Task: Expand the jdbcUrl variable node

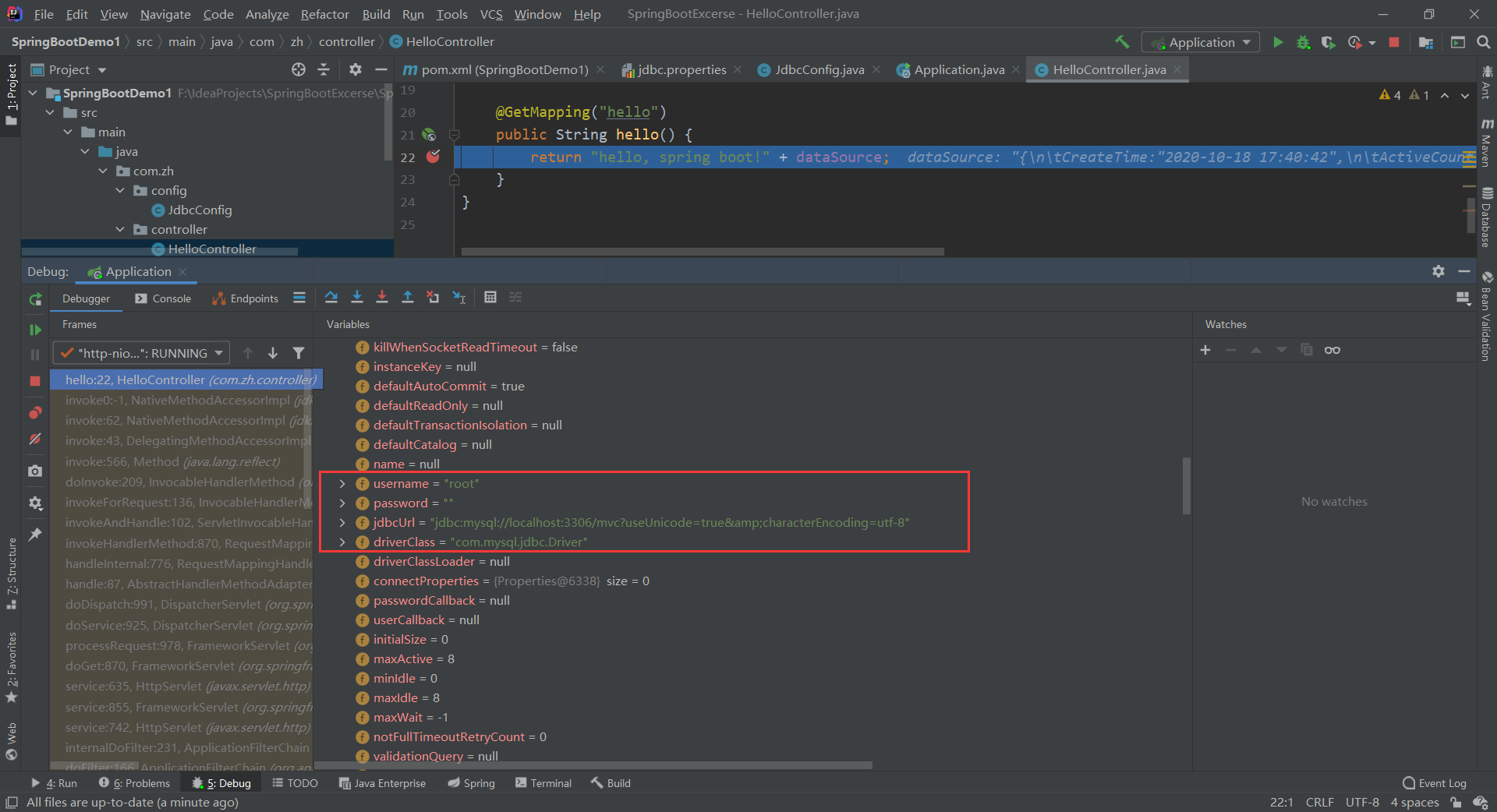Action: click(x=342, y=522)
